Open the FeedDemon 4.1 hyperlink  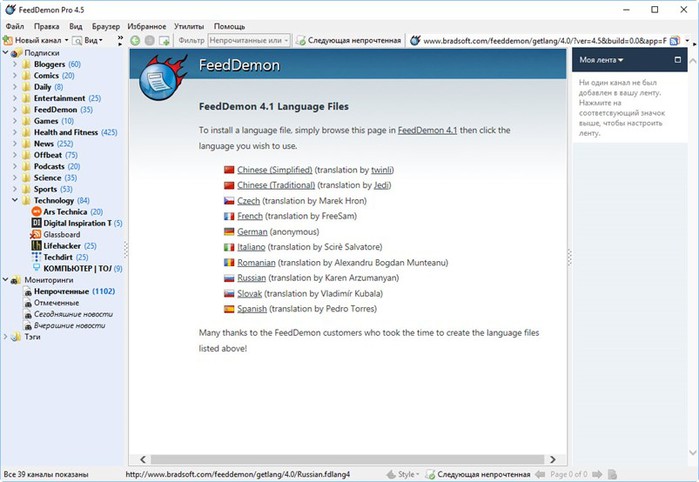tap(427, 130)
